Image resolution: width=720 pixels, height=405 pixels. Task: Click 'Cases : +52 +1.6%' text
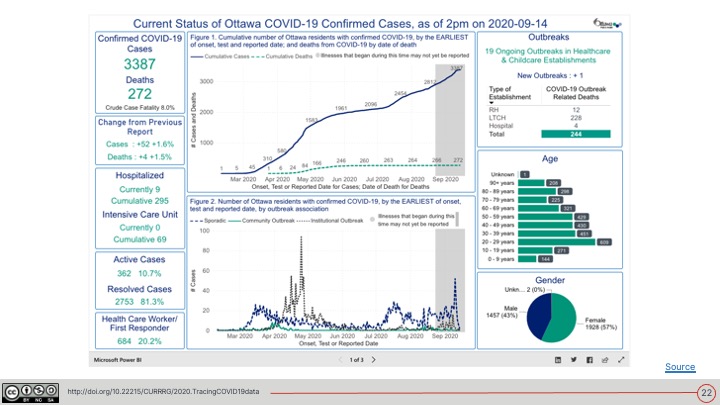[140, 144]
